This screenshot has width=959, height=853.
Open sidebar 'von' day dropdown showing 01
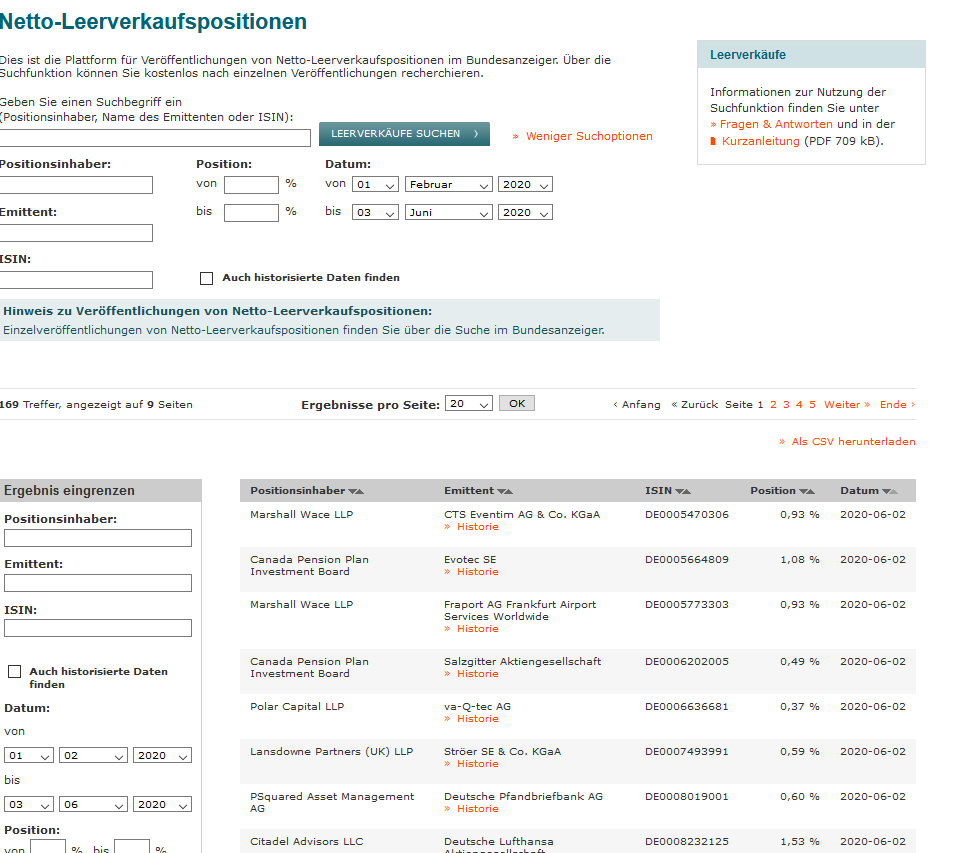click(x=29, y=755)
